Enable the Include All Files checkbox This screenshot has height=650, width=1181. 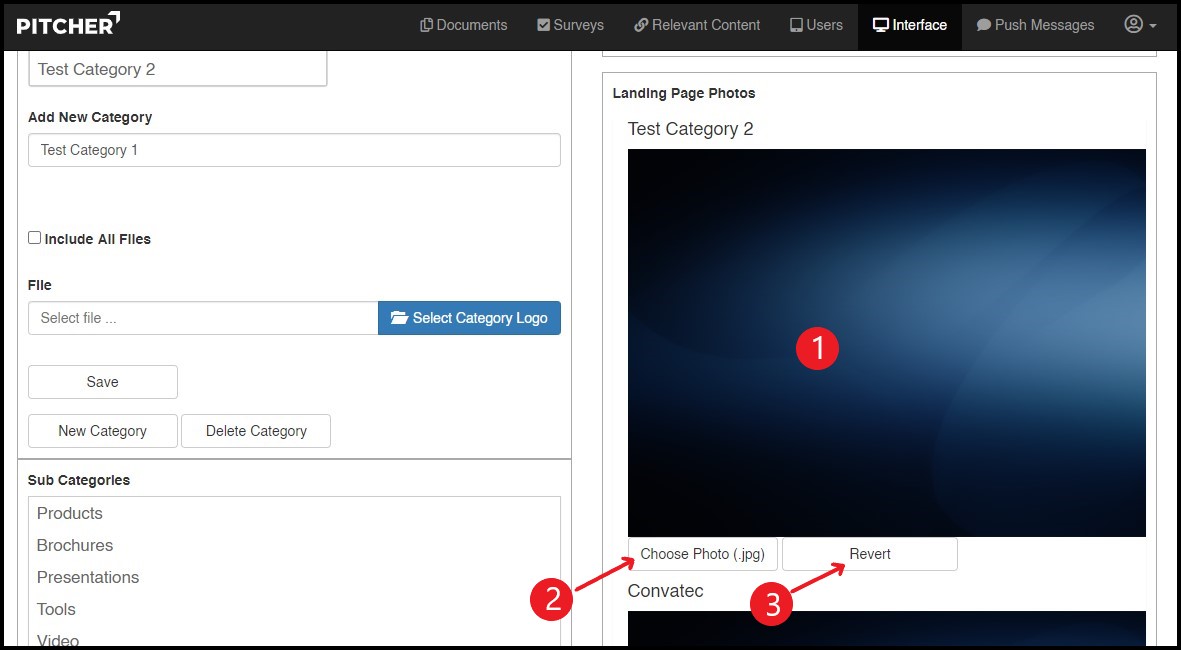pos(35,238)
